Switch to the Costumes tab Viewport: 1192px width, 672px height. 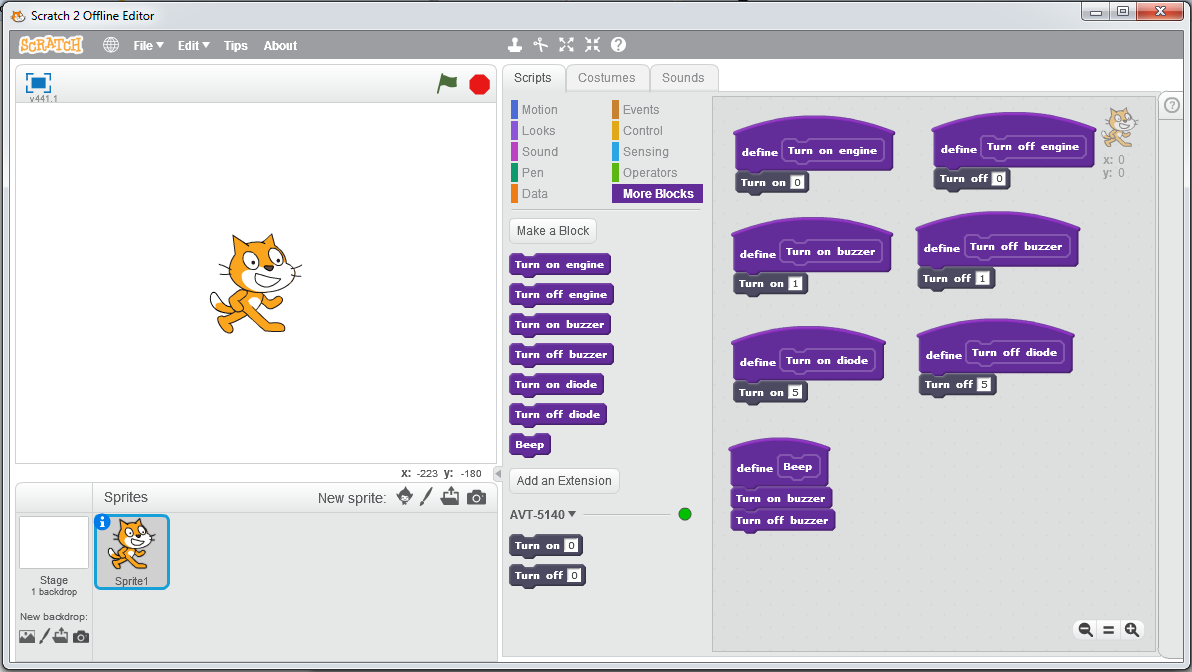click(x=607, y=78)
